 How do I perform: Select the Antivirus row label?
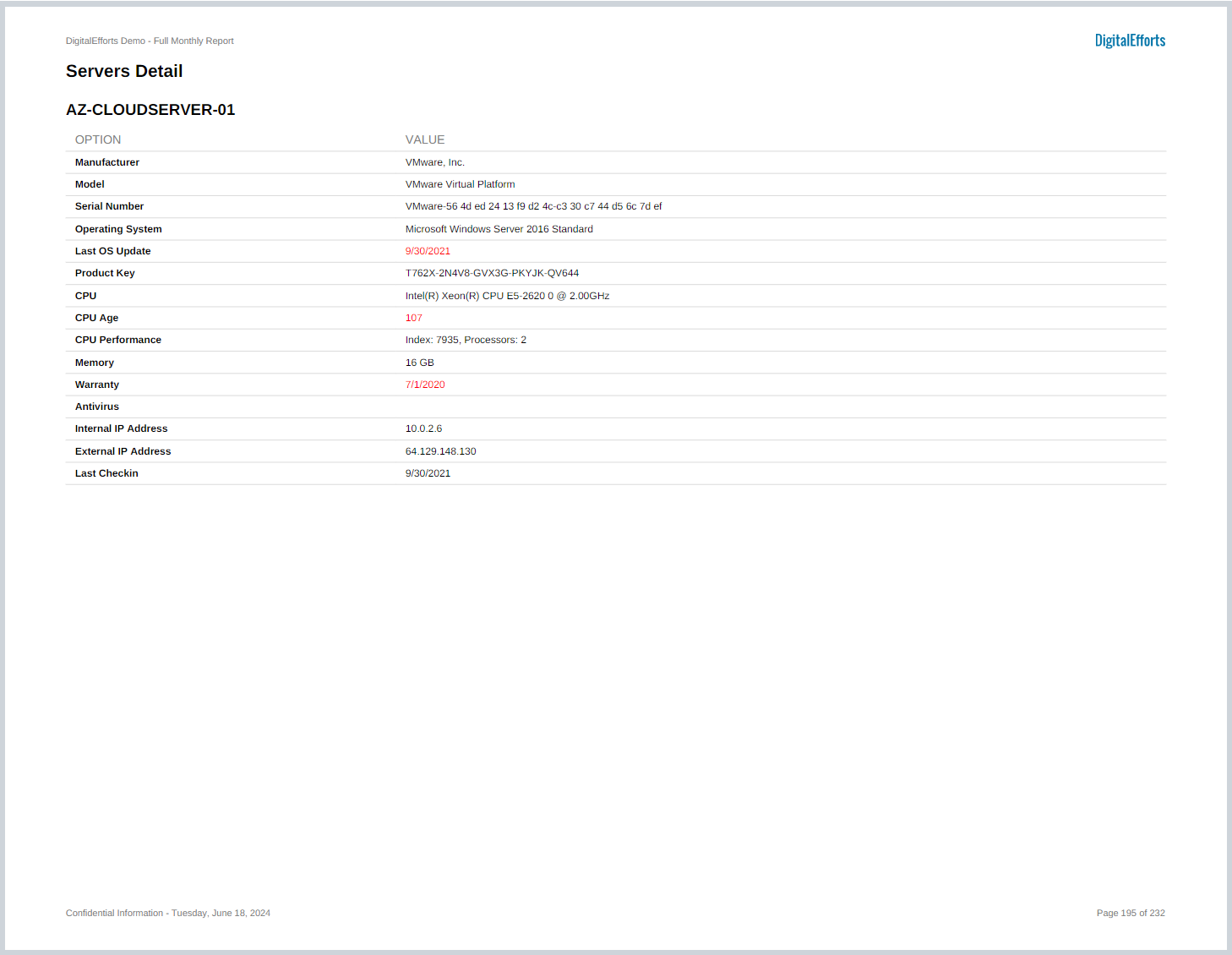[97, 407]
